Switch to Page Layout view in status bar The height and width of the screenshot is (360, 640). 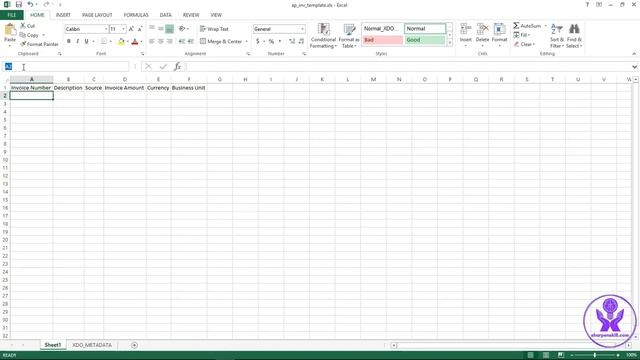(546, 355)
